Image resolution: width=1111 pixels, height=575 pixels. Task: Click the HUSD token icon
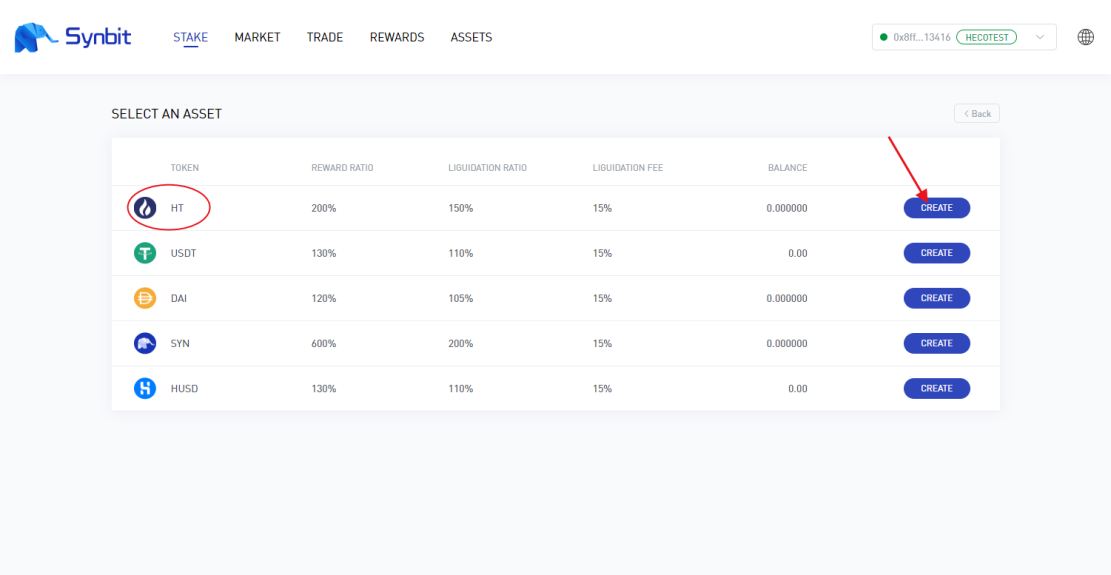point(145,388)
